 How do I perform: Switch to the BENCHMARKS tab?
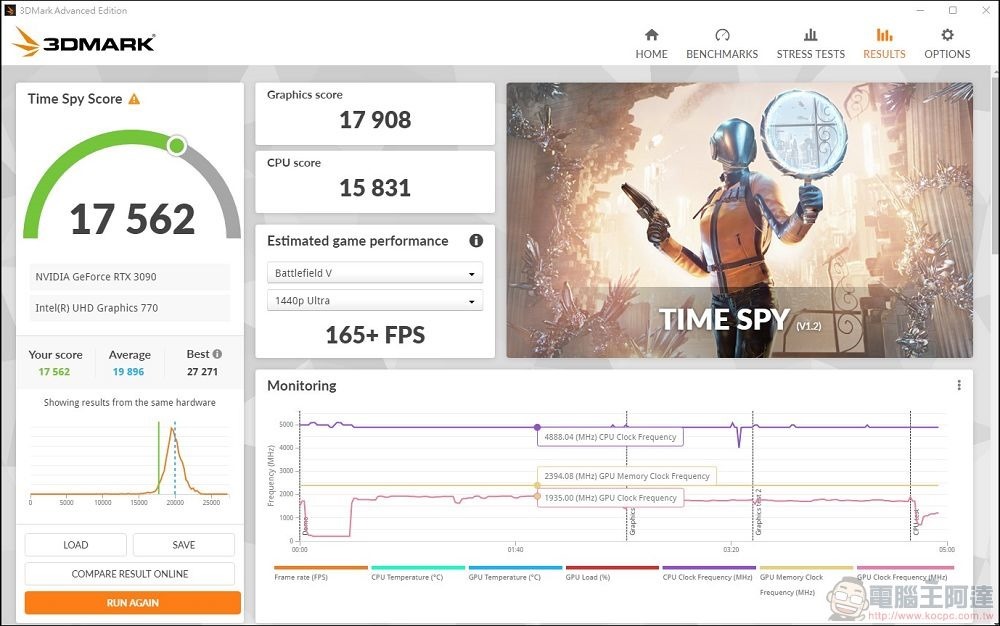coord(722,44)
